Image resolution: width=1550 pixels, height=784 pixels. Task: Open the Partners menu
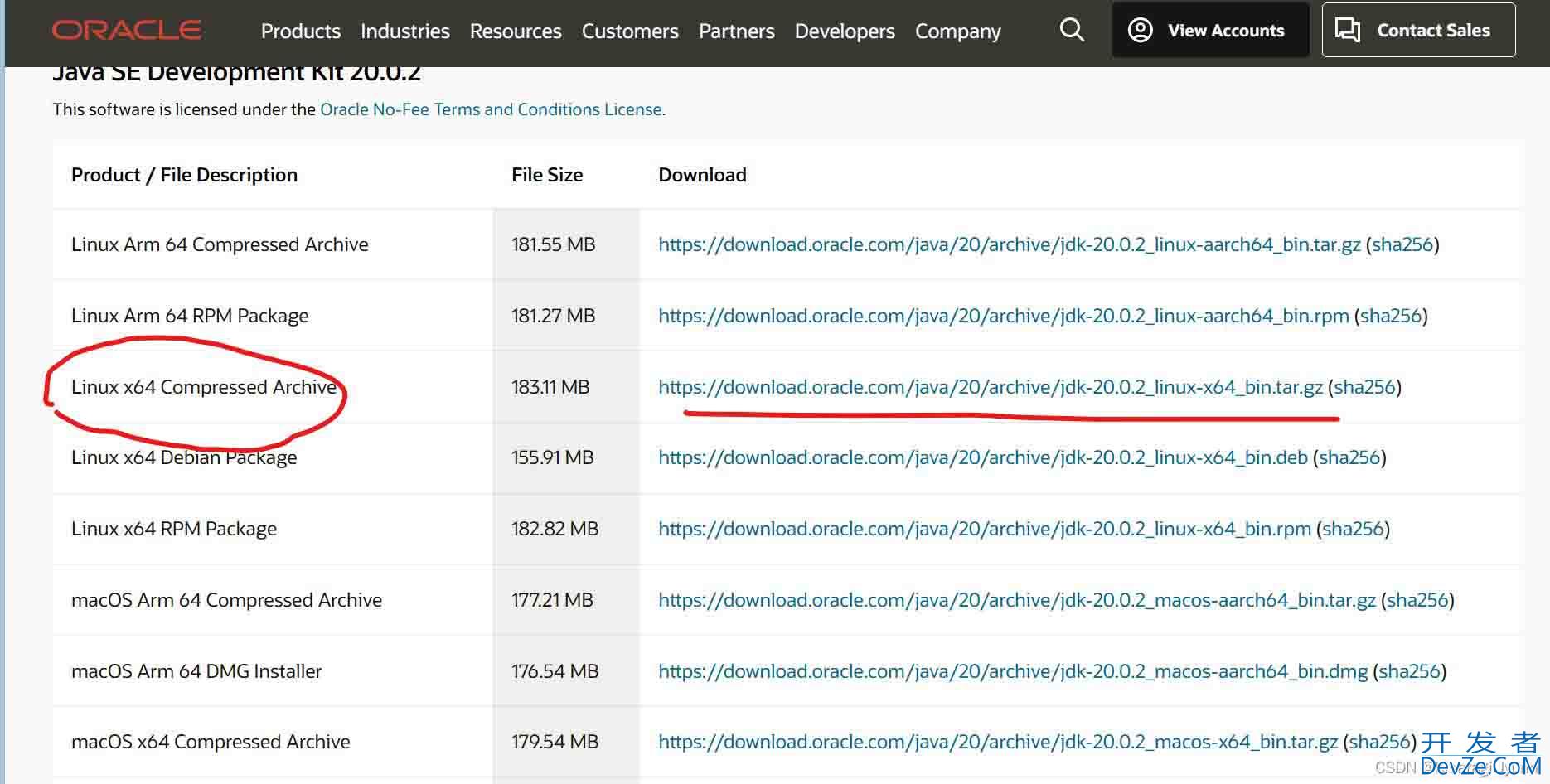click(737, 31)
